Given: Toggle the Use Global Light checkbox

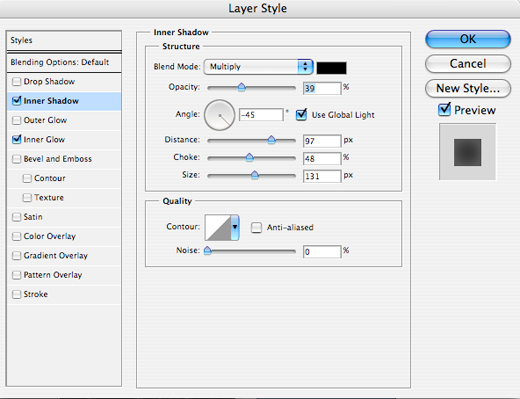Looking at the screenshot, I should [301, 115].
